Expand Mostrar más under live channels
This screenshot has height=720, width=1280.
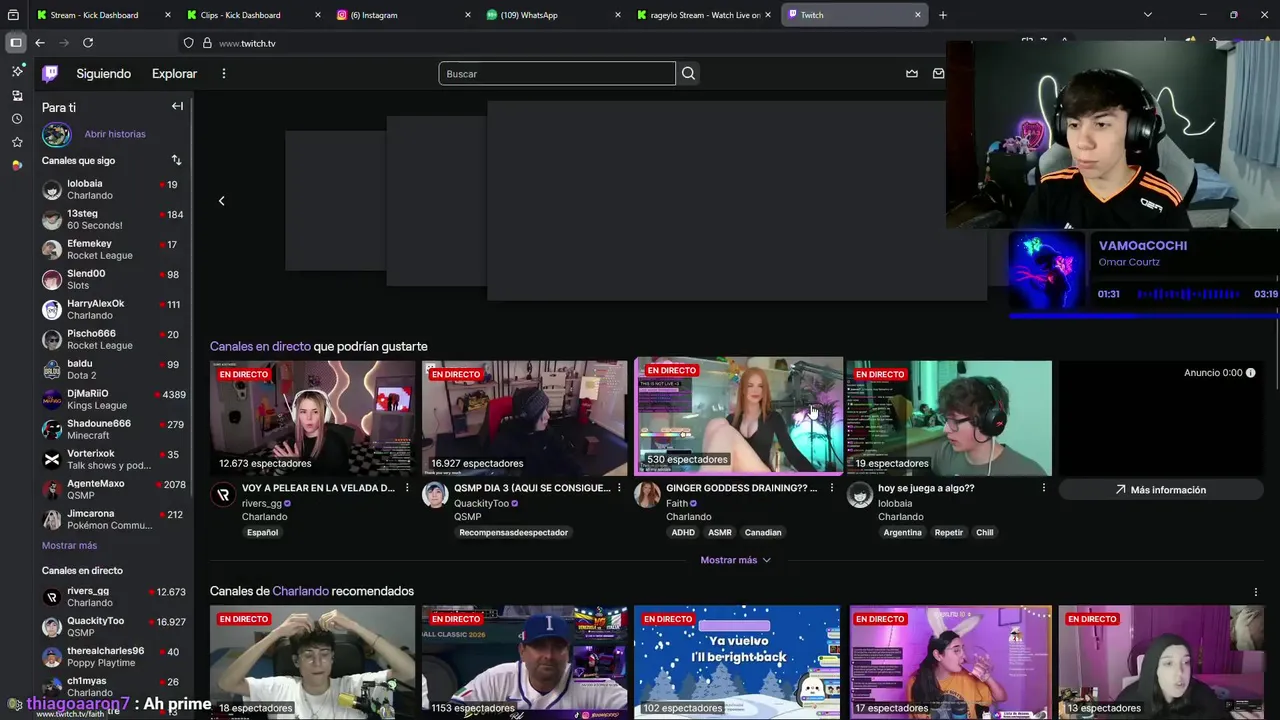(735, 560)
